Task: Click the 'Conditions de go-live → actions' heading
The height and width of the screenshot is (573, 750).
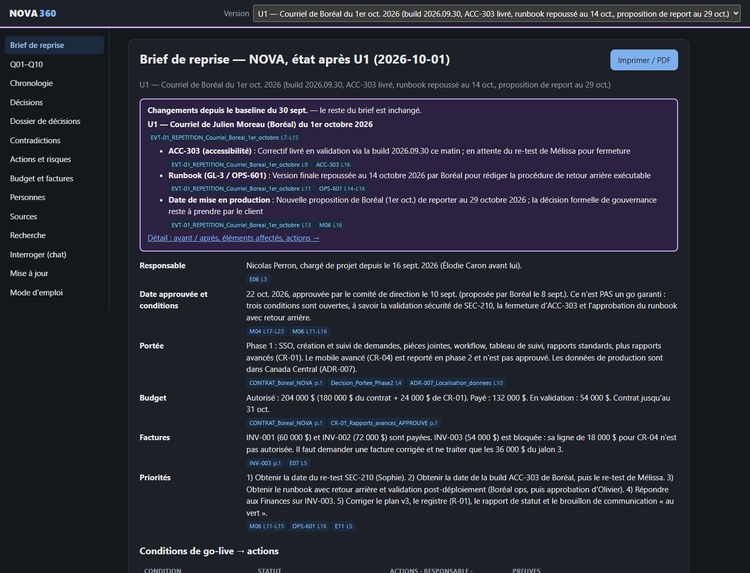Action: click(x=209, y=551)
